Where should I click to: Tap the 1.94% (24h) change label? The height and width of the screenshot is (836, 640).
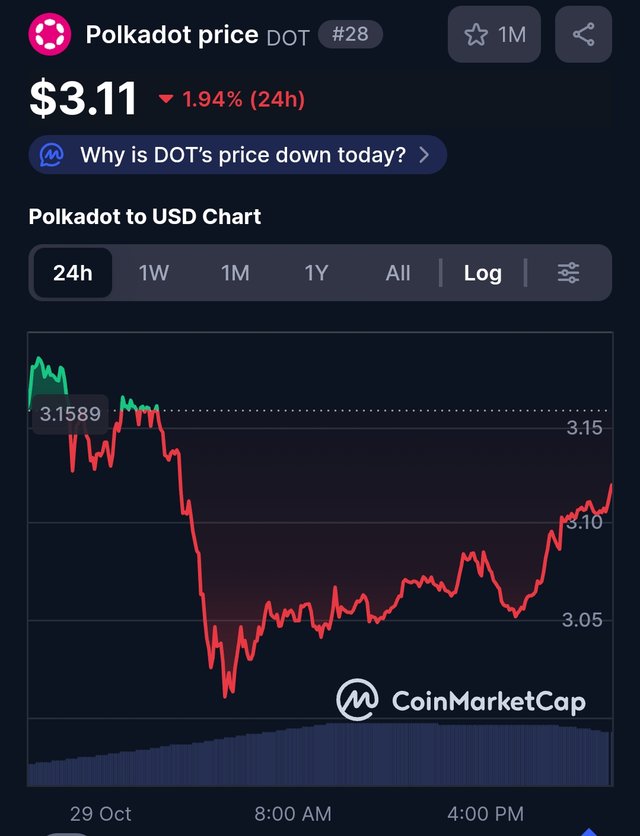[243, 99]
